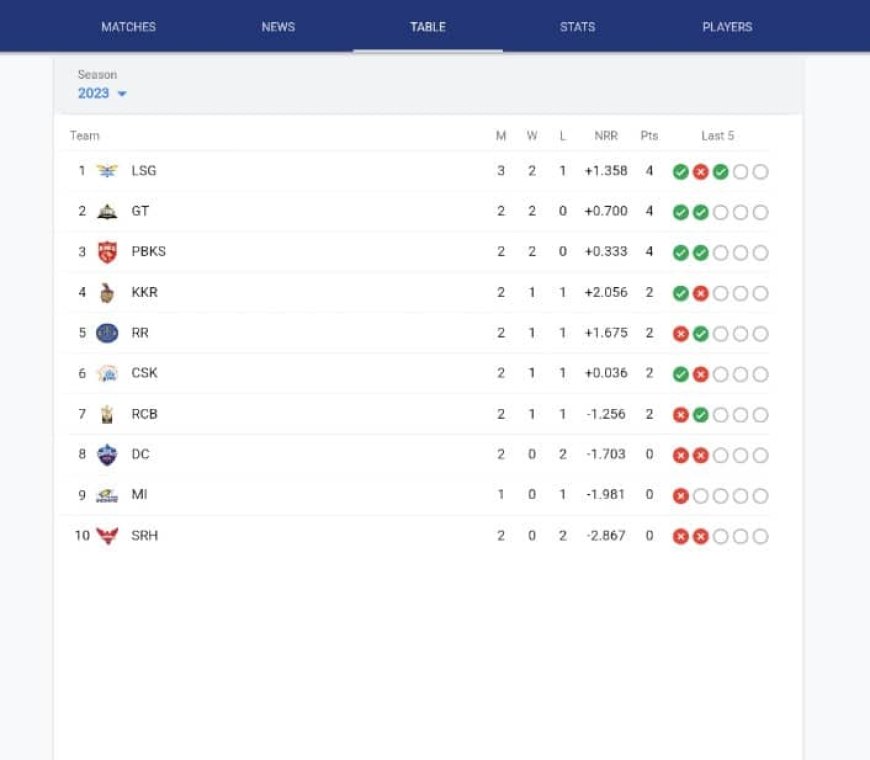
Task: Switch to the Matches tab
Action: [x=128, y=27]
